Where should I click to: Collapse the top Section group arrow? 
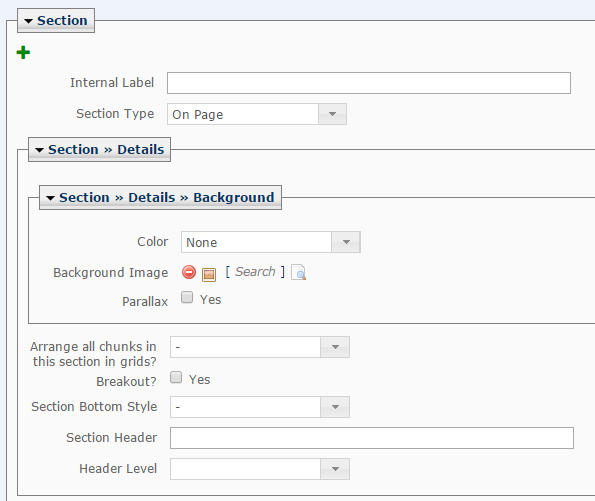click(28, 21)
